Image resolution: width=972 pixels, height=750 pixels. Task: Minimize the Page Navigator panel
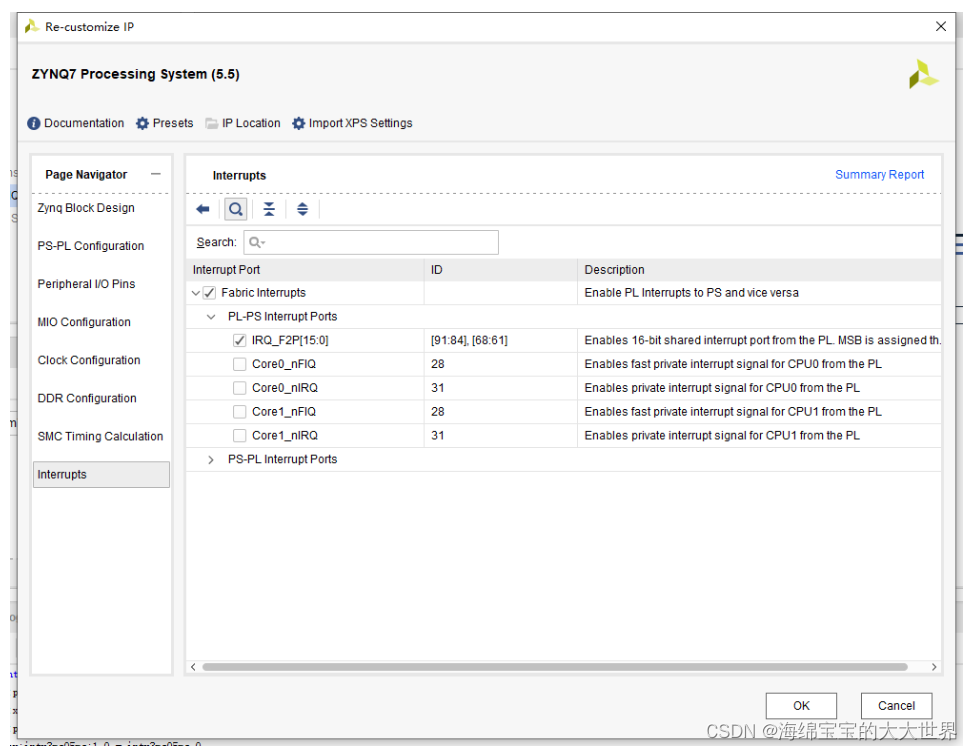pyautogui.click(x=156, y=174)
